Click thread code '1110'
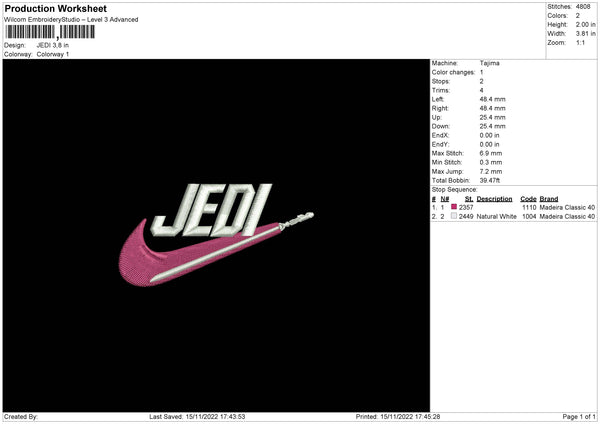600x424 pixels. point(529,207)
